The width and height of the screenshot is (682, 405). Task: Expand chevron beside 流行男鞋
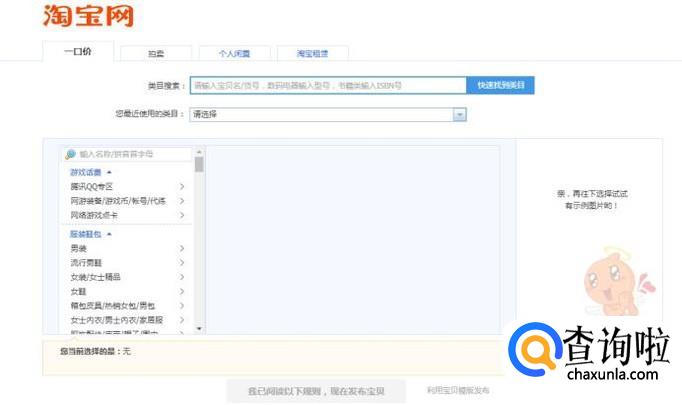click(x=182, y=263)
